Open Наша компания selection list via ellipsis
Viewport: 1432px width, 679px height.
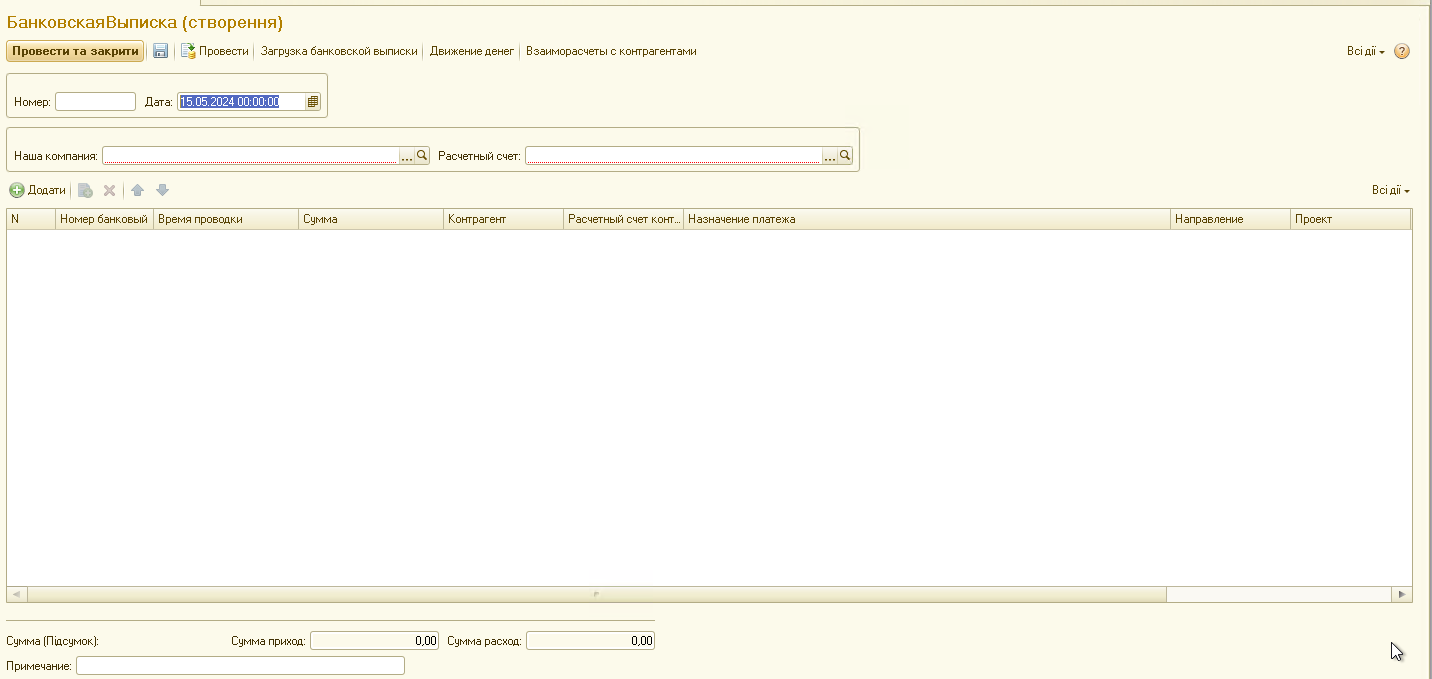406,156
